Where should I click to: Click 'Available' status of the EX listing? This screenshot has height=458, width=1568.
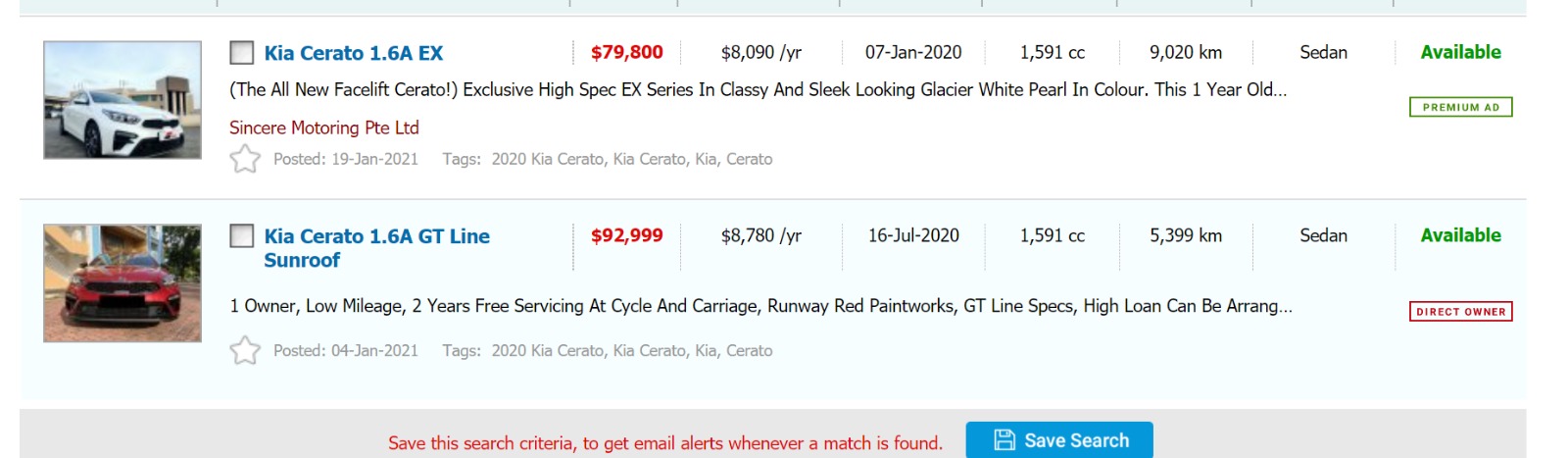point(1460,52)
